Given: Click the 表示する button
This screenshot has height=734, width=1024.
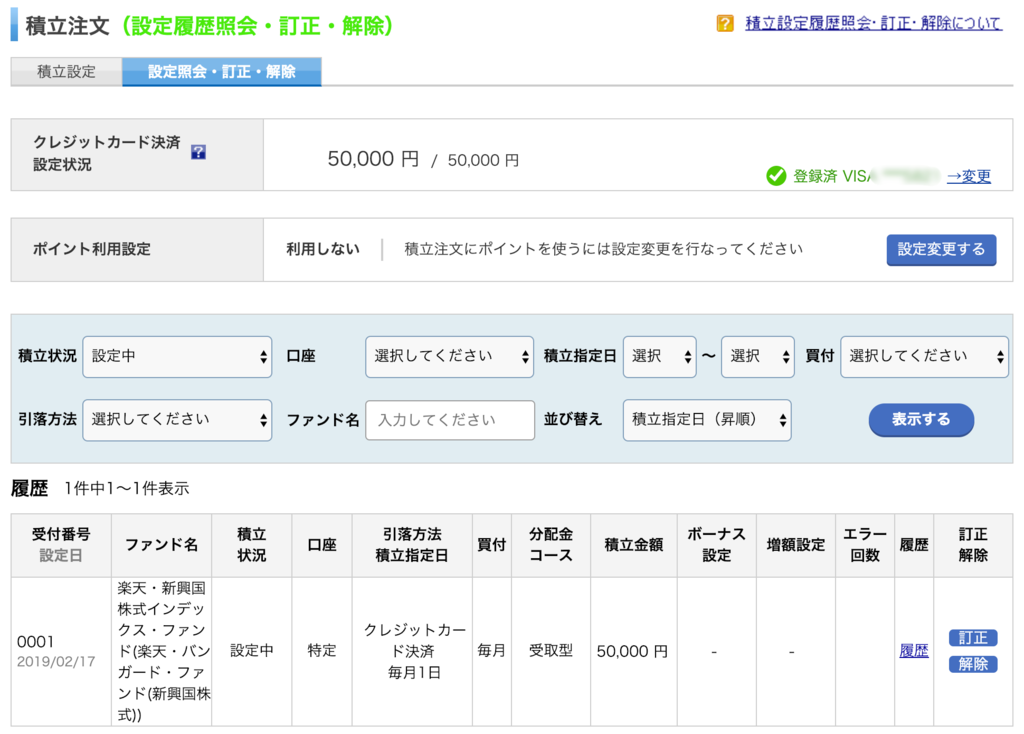Looking at the screenshot, I should pos(921,419).
